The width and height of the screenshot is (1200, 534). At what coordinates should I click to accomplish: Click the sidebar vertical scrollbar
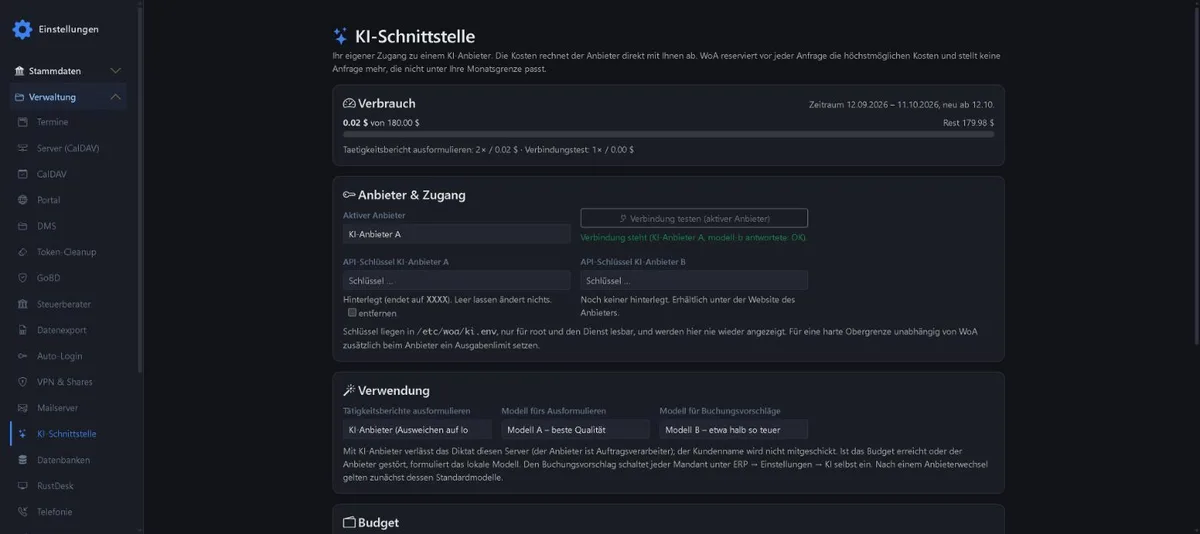139,190
